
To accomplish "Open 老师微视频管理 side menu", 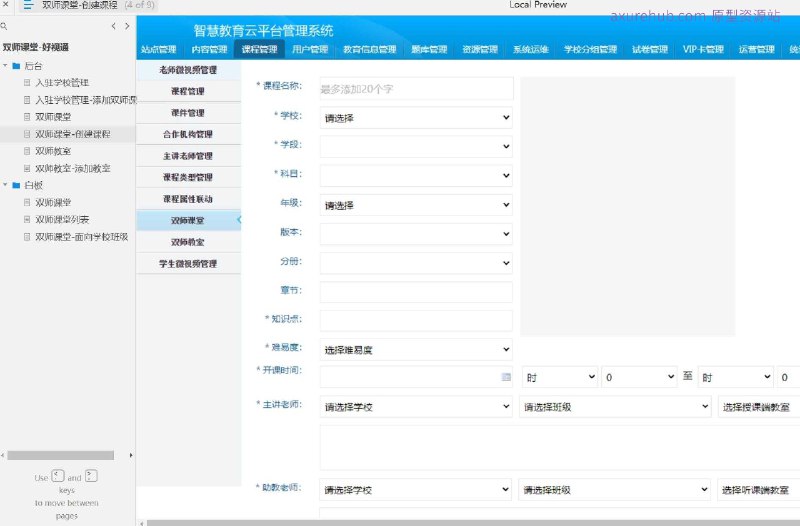I will [x=188, y=70].
